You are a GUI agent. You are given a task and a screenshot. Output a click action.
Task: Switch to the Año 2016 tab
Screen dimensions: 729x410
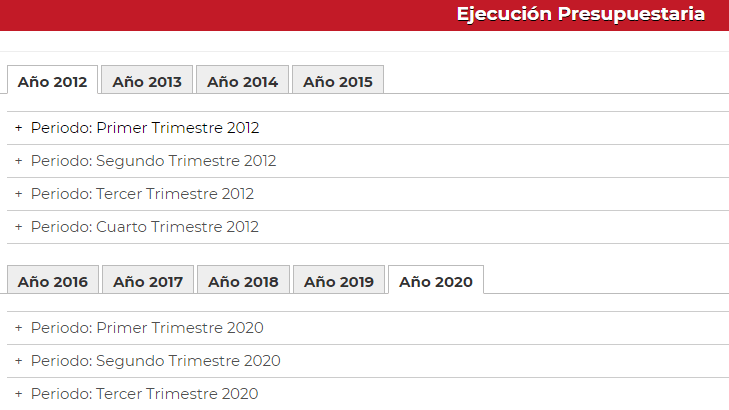[53, 280]
